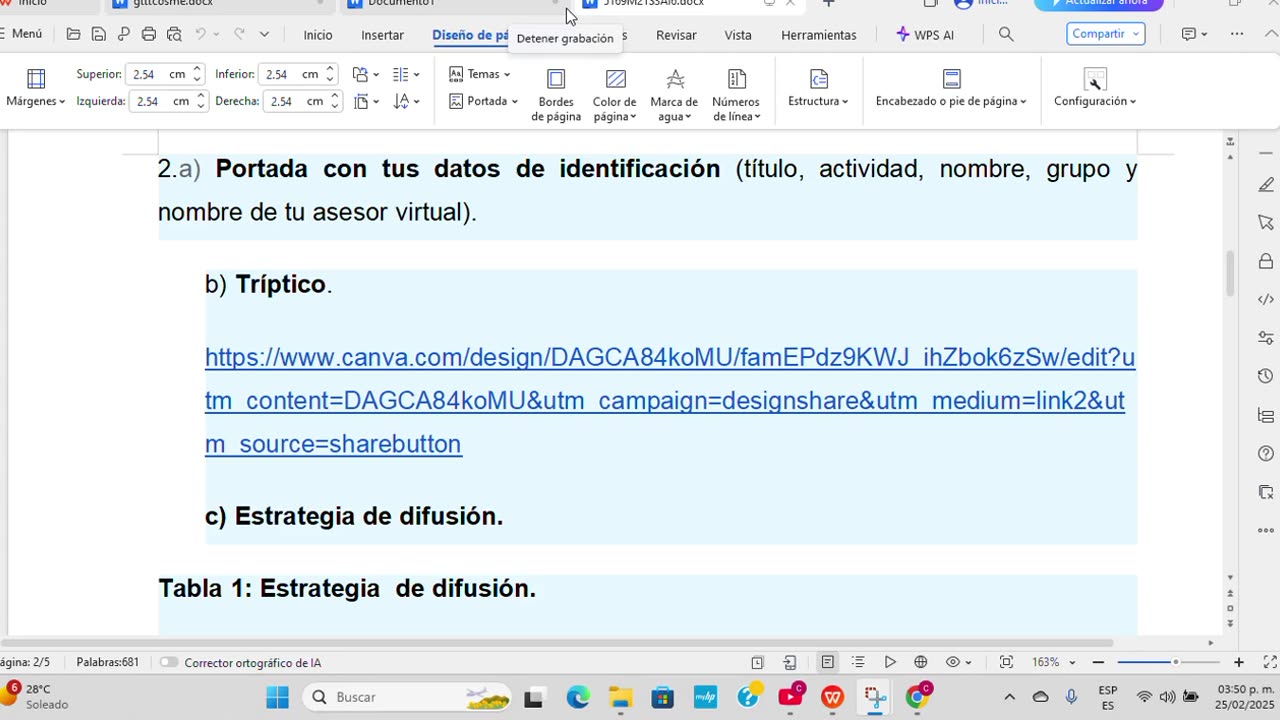The image size is (1280, 720).
Task: Switch to the Inicio tab
Action: (x=318, y=35)
